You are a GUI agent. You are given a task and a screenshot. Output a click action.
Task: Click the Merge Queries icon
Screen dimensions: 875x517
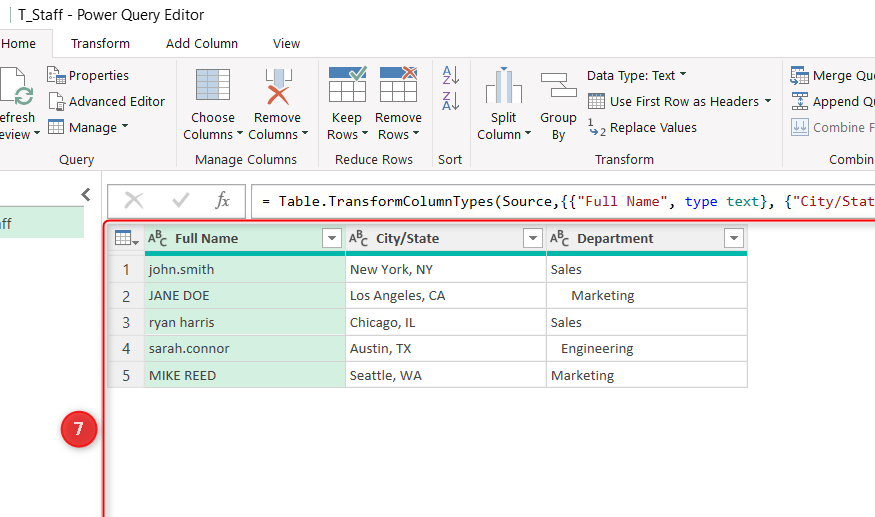click(x=799, y=75)
